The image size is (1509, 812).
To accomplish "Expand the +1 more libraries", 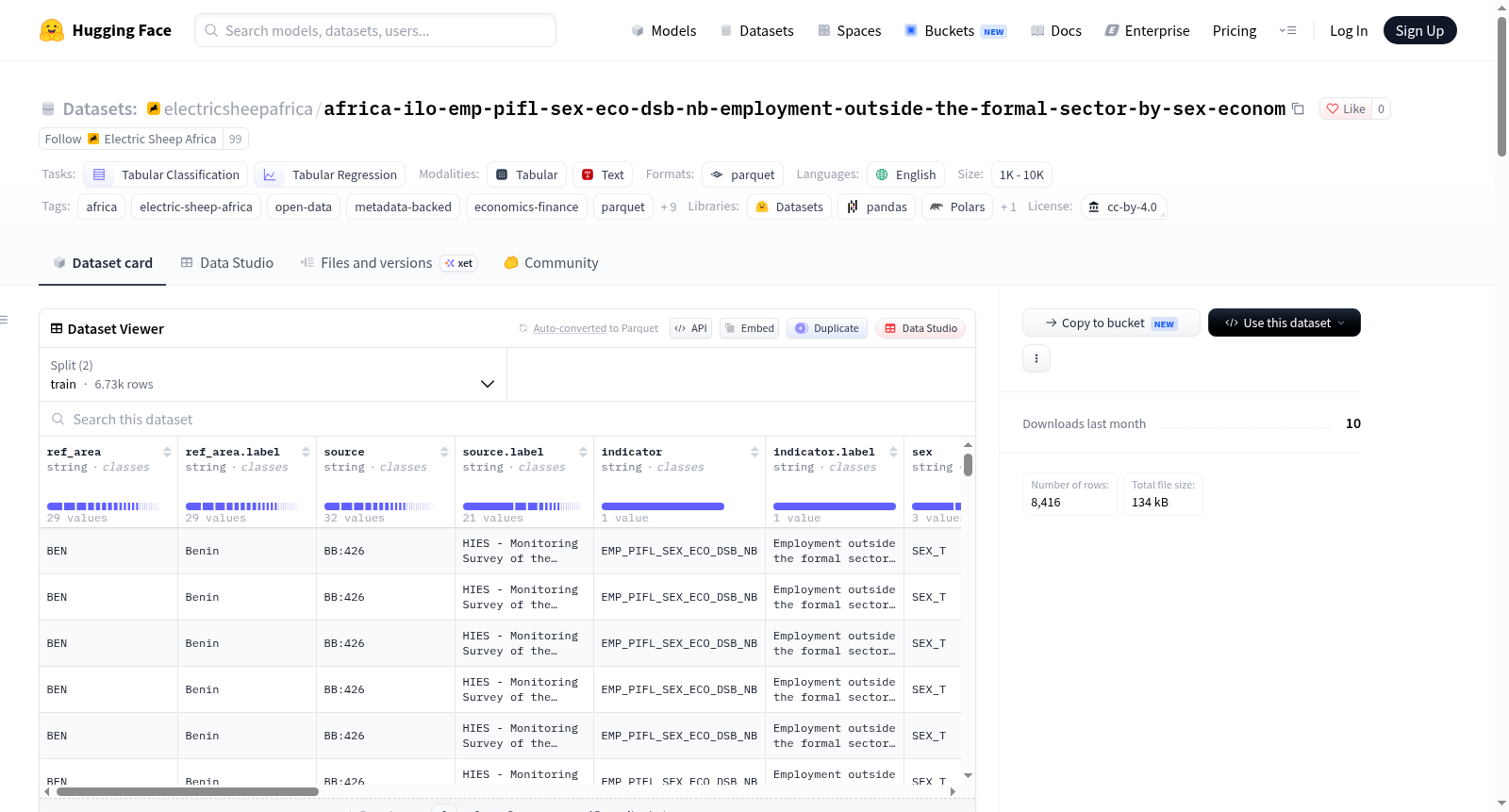I will [1008, 207].
